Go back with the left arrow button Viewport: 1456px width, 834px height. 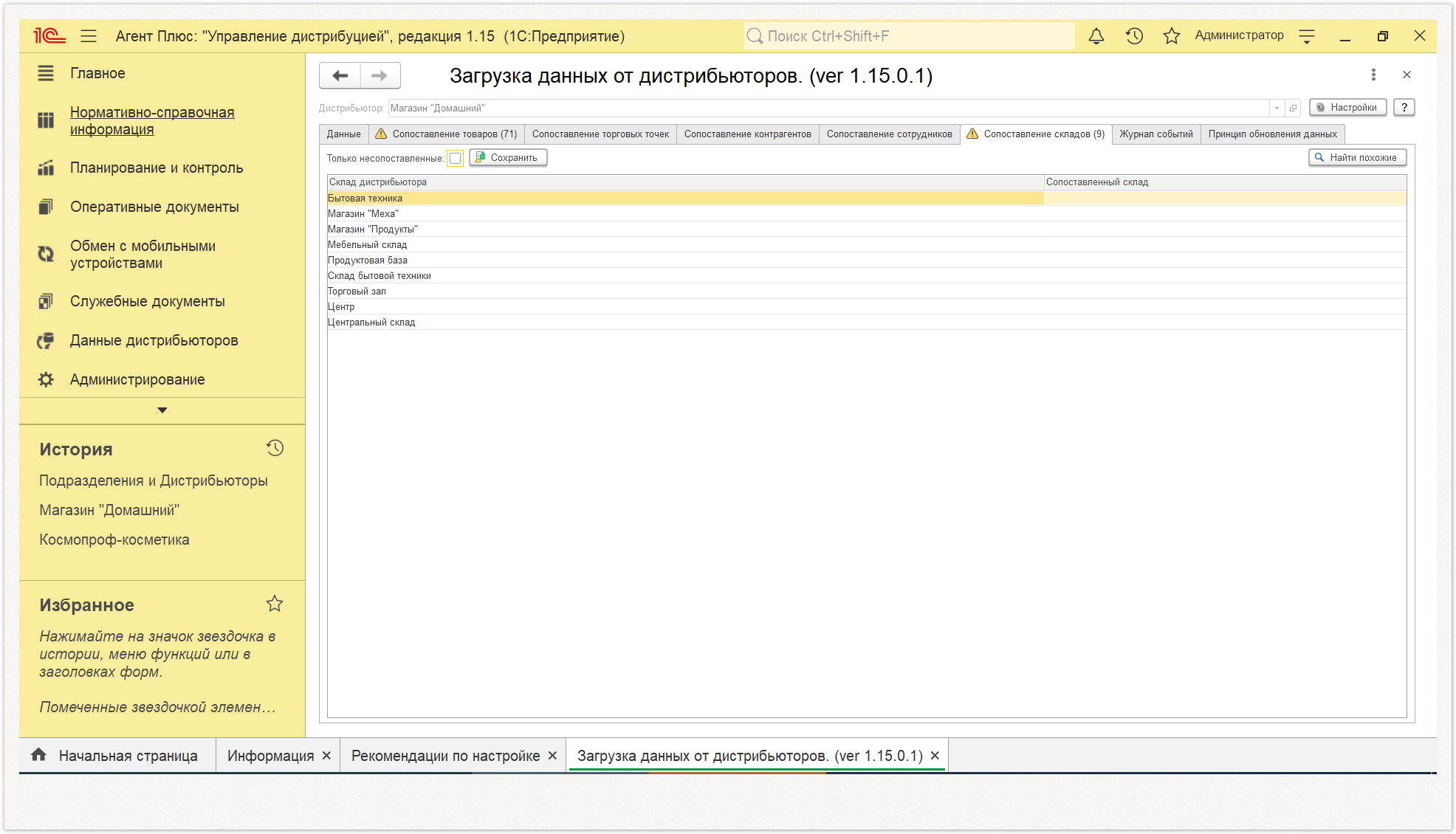coord(340,75)
